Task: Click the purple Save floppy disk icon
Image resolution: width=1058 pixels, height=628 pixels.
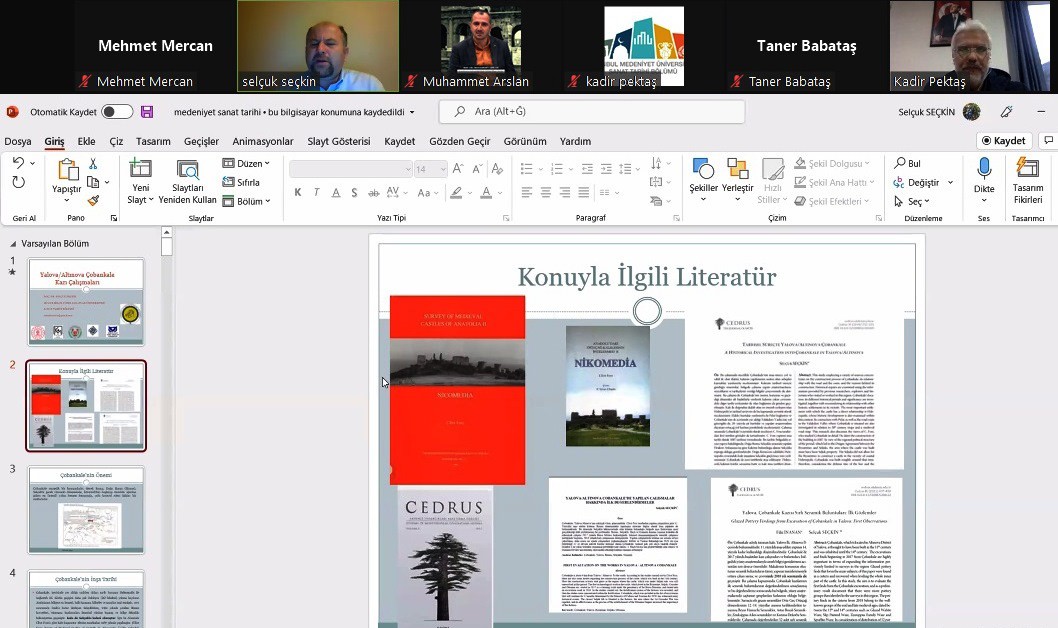Action: point(147,112)
